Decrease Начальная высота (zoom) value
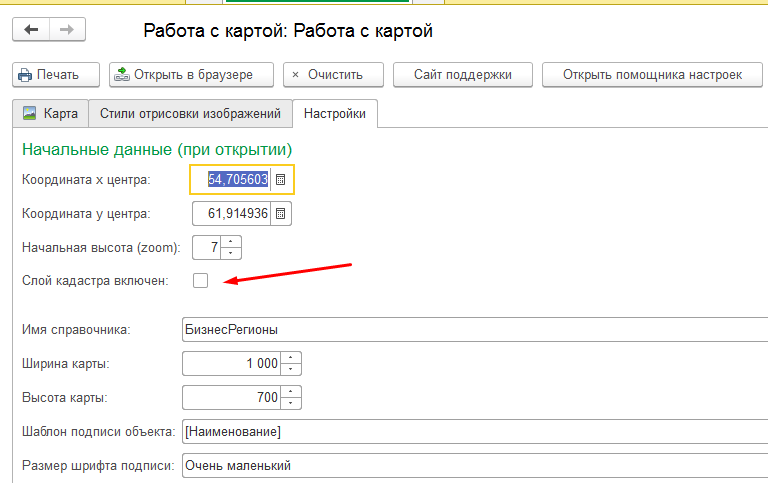Screen dimensions: 768x483 click(x=231, y=252)
